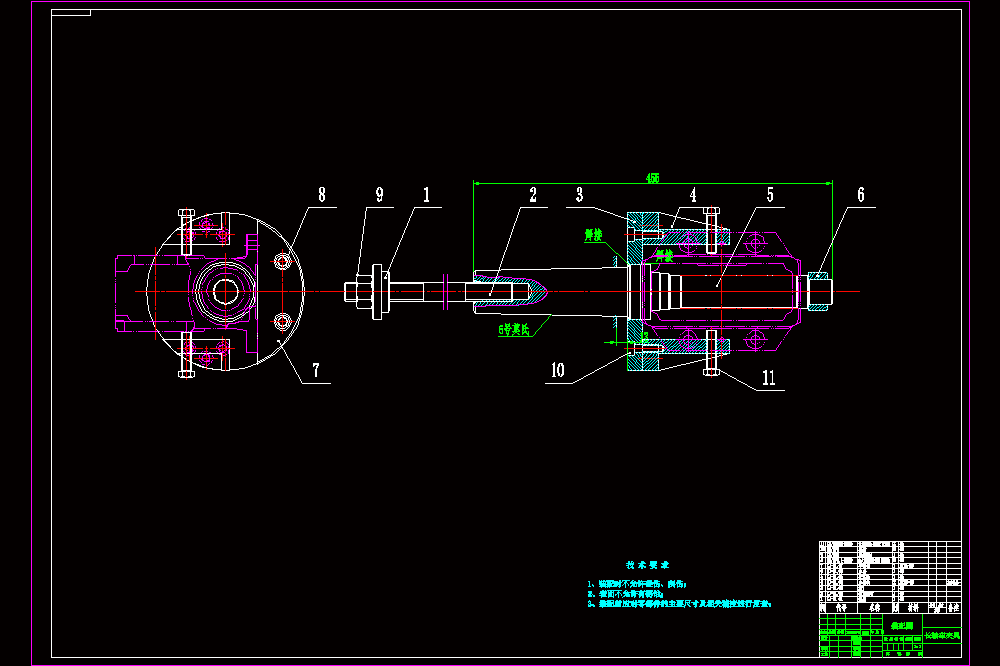Click part balloon number 11
The width and height of the screenshot is (1000, 666).
769,378
